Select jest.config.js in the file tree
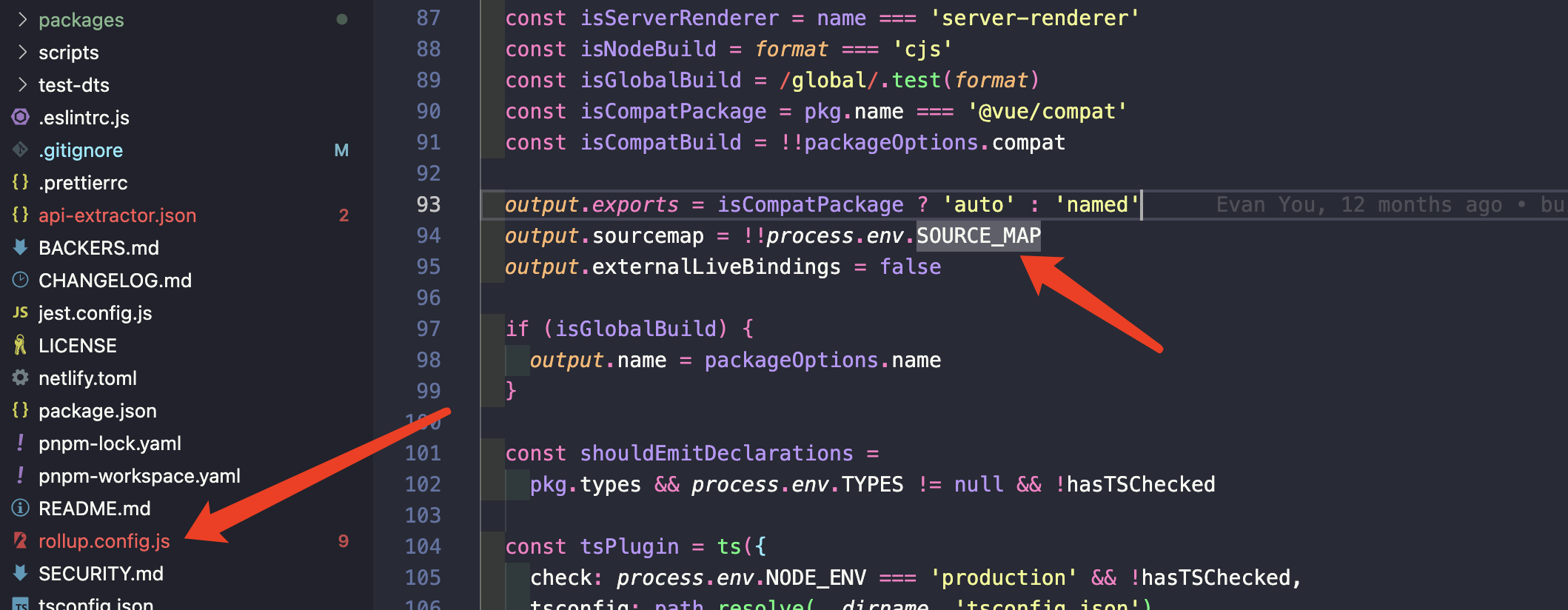Screen dimensions: 1568x610 click(x=96, y=312)
